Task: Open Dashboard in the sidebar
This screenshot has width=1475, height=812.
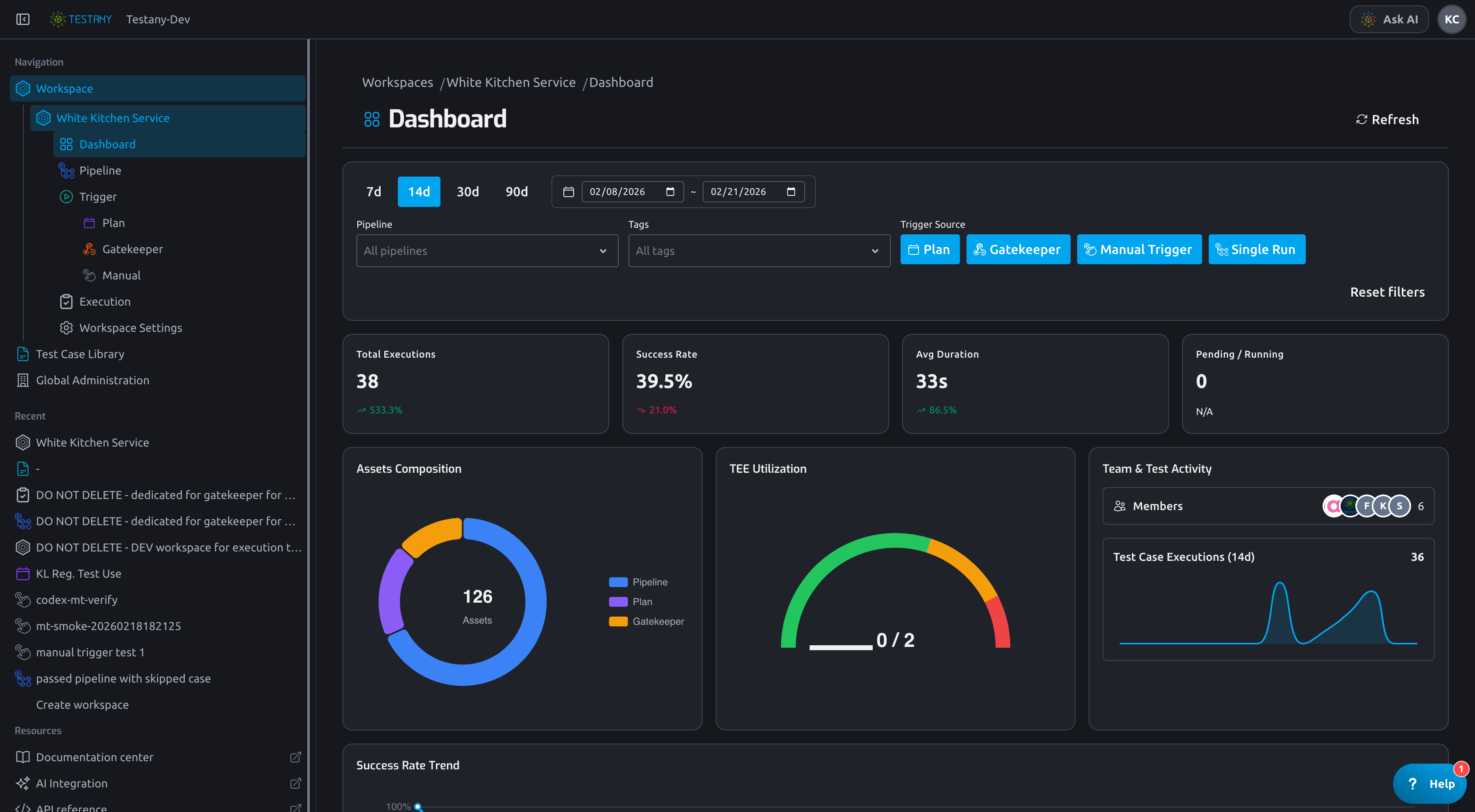Action: click(x=179, y=144)
